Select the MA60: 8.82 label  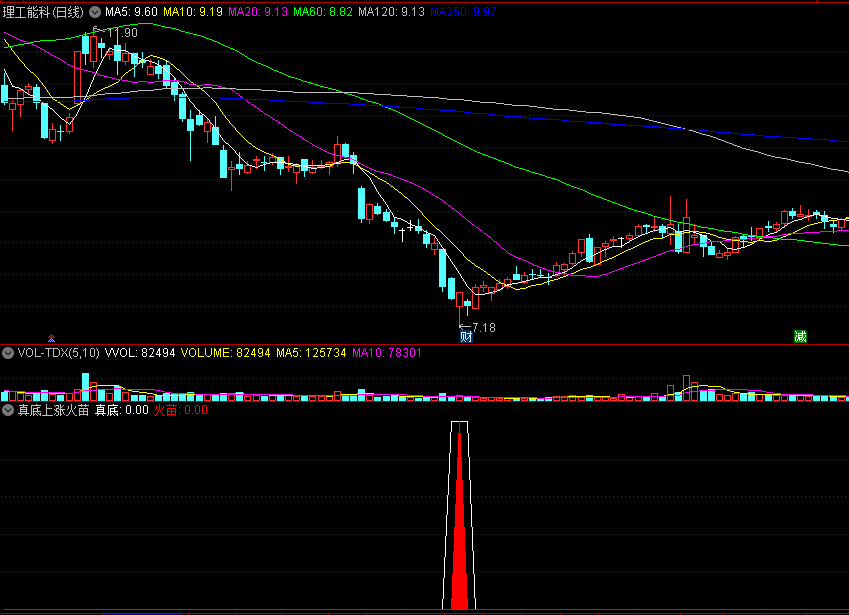pyautogui.click(x=323, y=12)
